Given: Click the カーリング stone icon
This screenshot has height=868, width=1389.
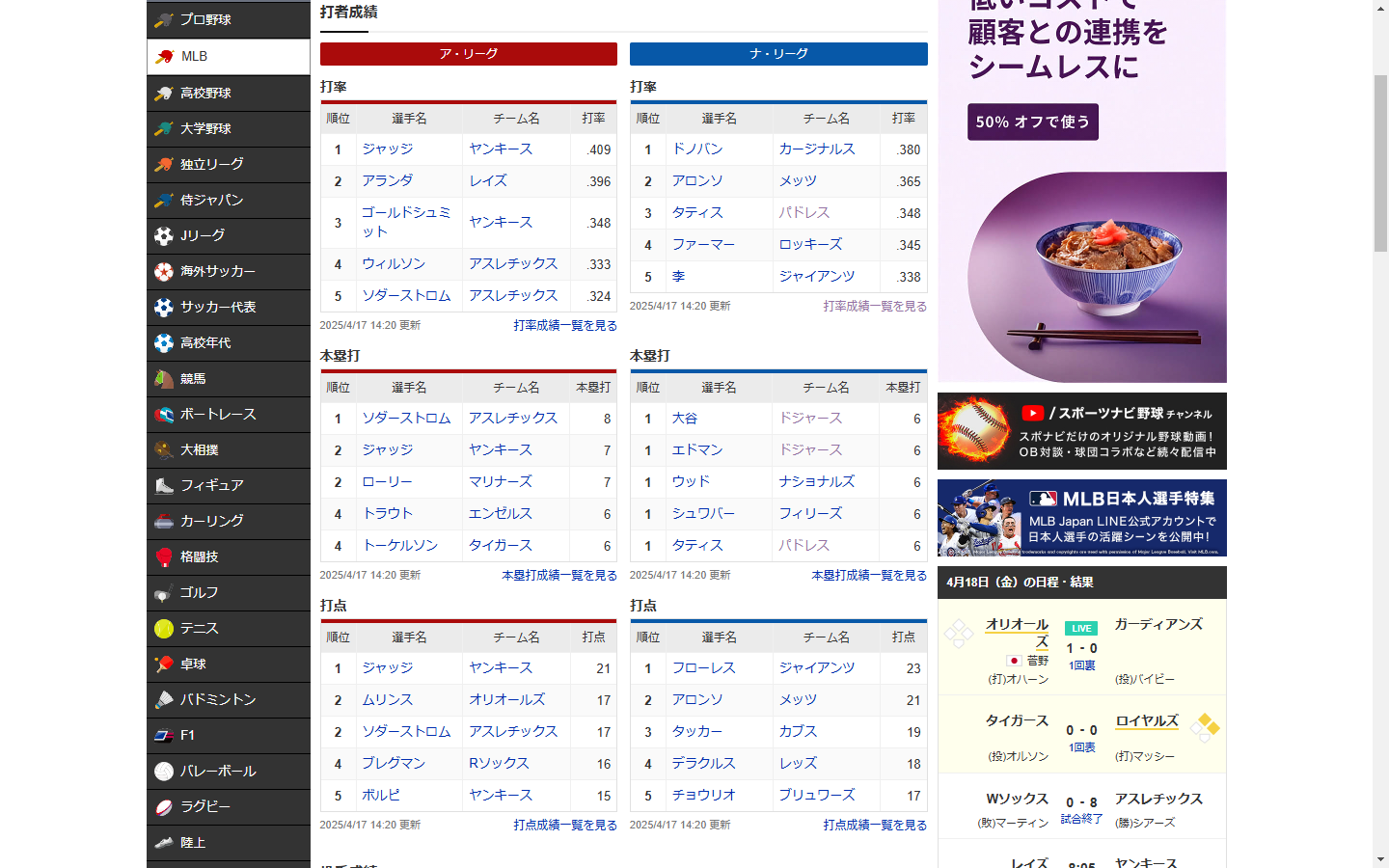Looking at the screenshot, I should [164, 521].
